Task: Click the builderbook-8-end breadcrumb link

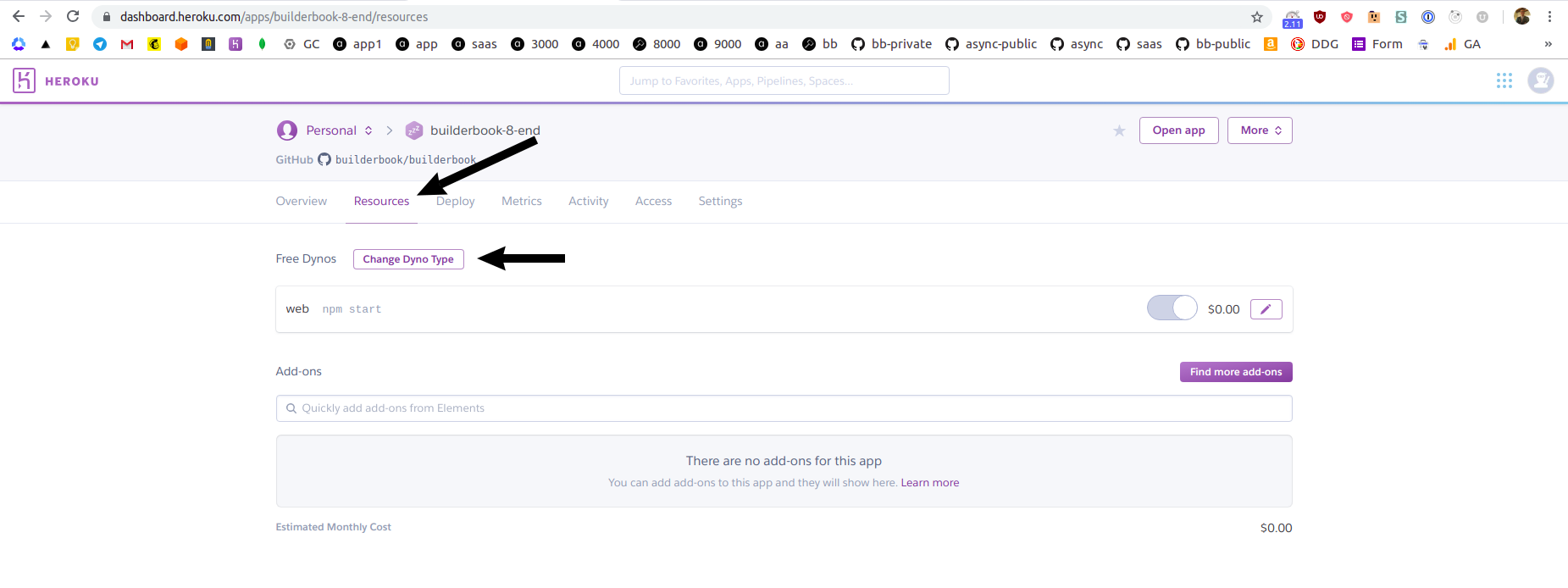Action: [x=485, y=130]
